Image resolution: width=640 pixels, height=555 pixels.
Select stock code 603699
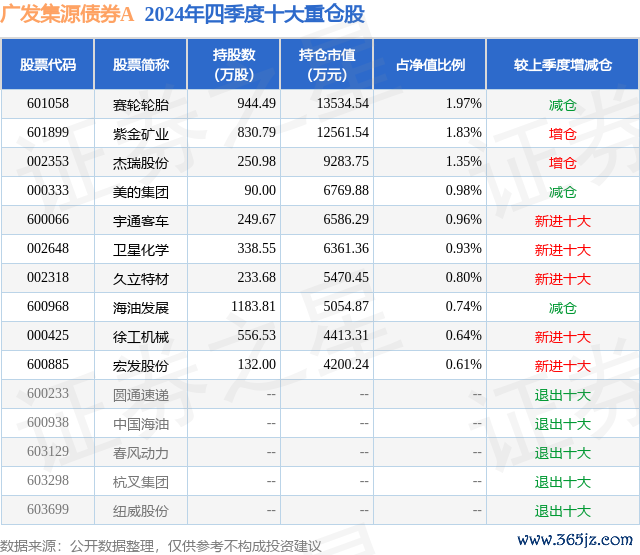pos(48,509)
